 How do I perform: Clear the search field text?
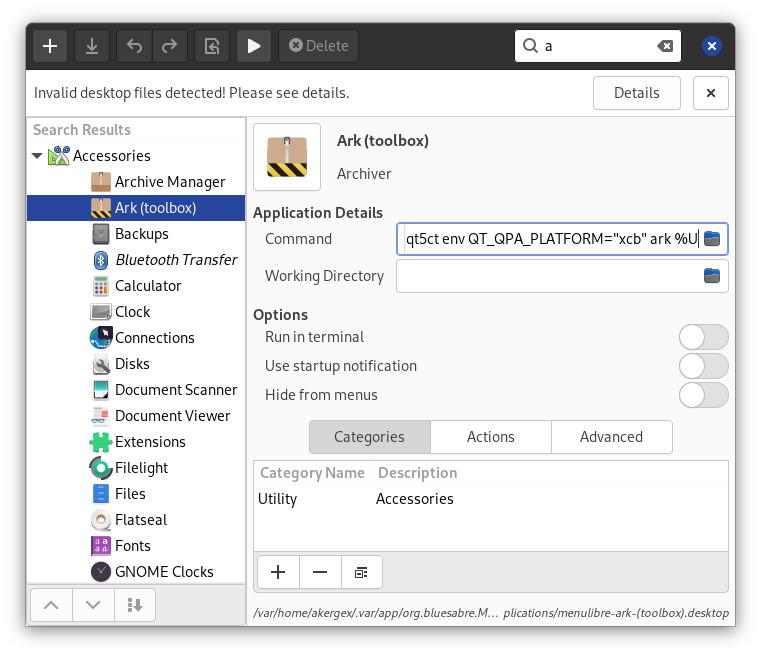[665, 46]
